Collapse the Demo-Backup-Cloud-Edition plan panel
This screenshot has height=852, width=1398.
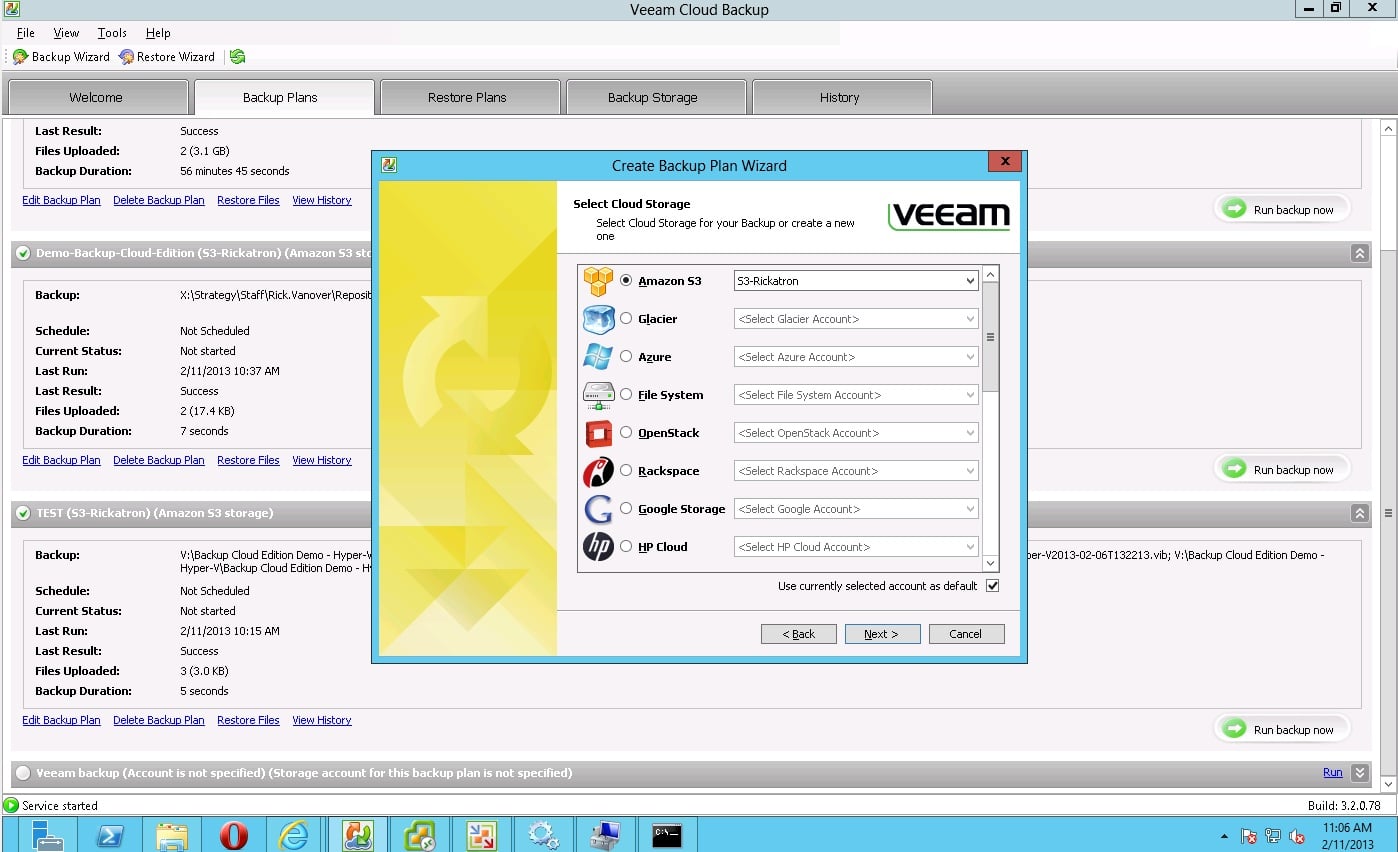point(1359,253)
